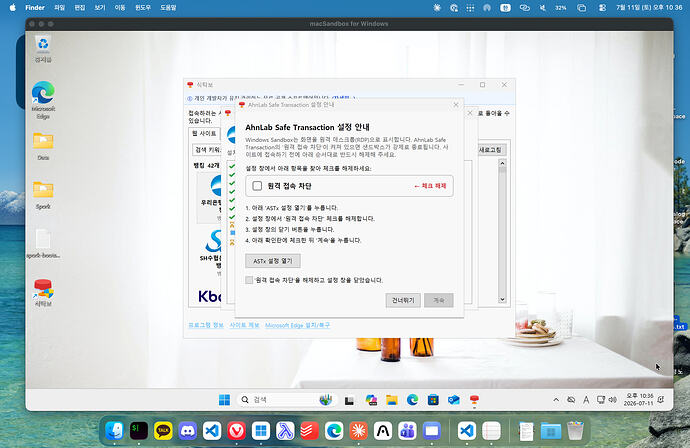Open the 파일 menu
This screenshot has width=690, height=448.
pyautogui.click(x=59, y=7)
